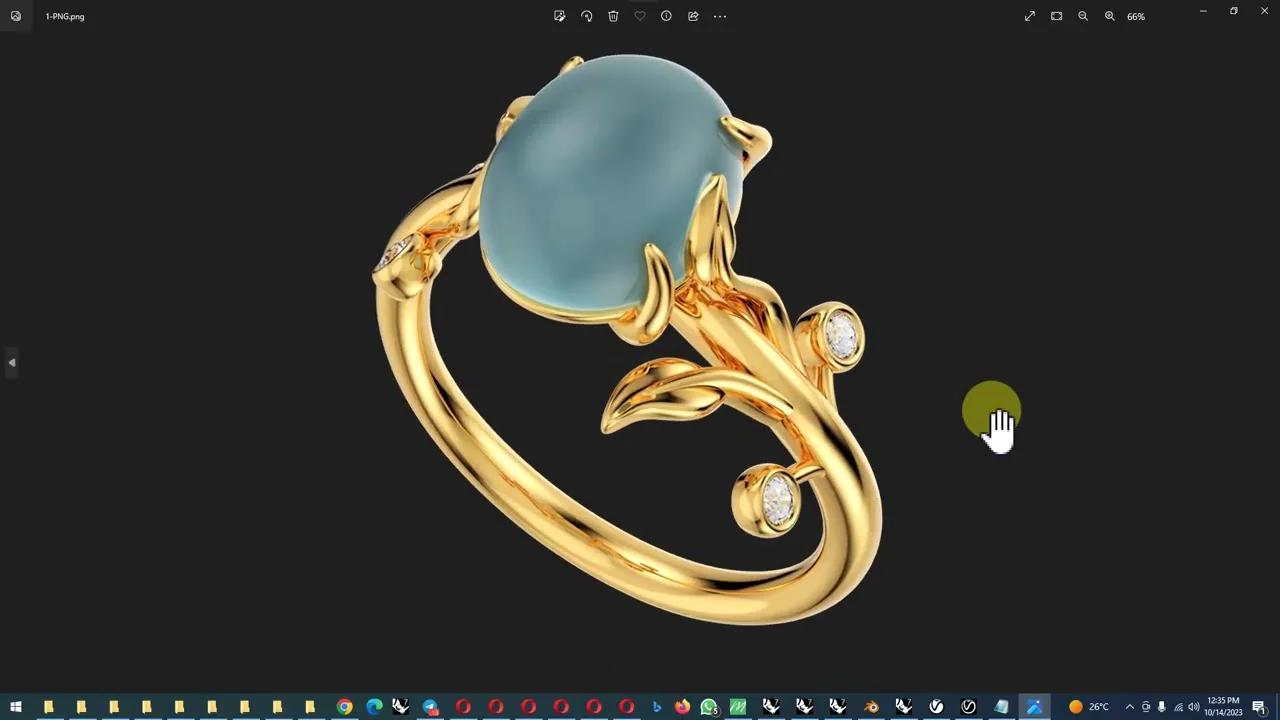The height and width of the screenshot is (720, 1280).
Task: Open WhatsApp from the taskbar
Action: pyautogui.click(x=709, y=708)
